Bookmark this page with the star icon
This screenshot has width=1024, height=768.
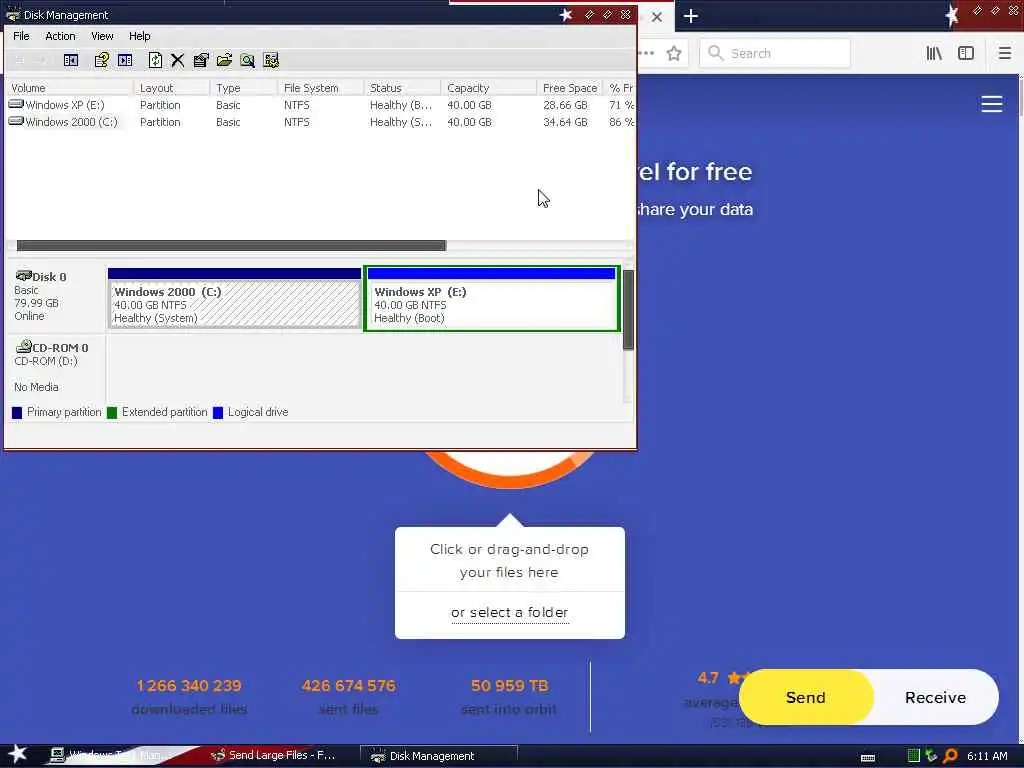pos(674,53)
